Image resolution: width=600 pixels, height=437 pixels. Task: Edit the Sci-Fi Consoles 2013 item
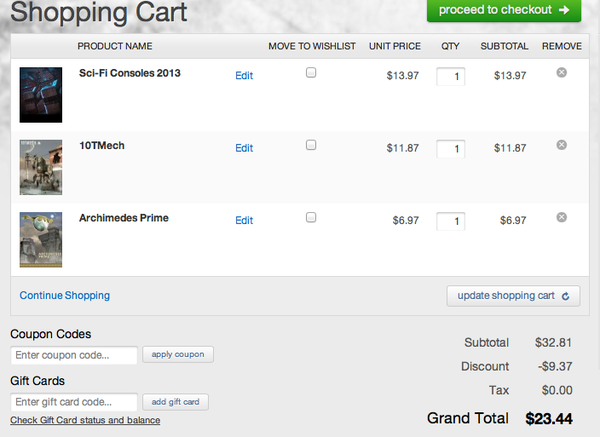(x=244, y=75)
